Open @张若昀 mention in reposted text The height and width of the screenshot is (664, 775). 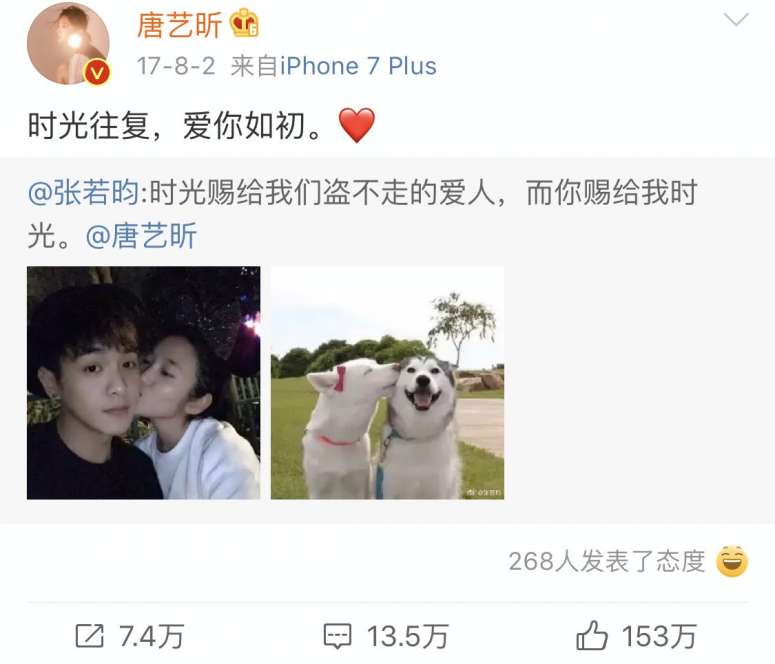click(84, 192)
